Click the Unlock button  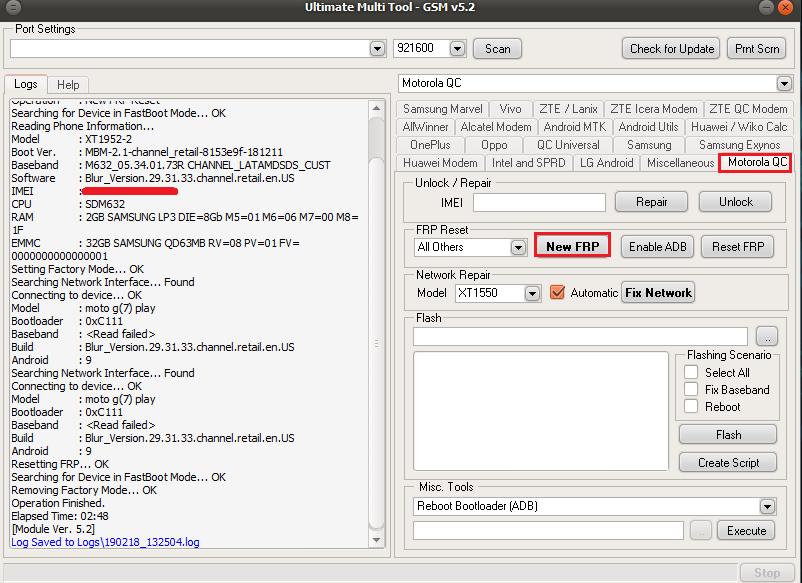coord(736,202)
